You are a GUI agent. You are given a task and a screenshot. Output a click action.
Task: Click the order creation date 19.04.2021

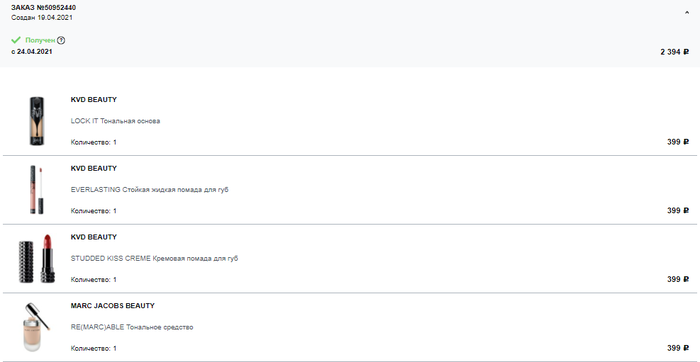(x=55, y=18)
